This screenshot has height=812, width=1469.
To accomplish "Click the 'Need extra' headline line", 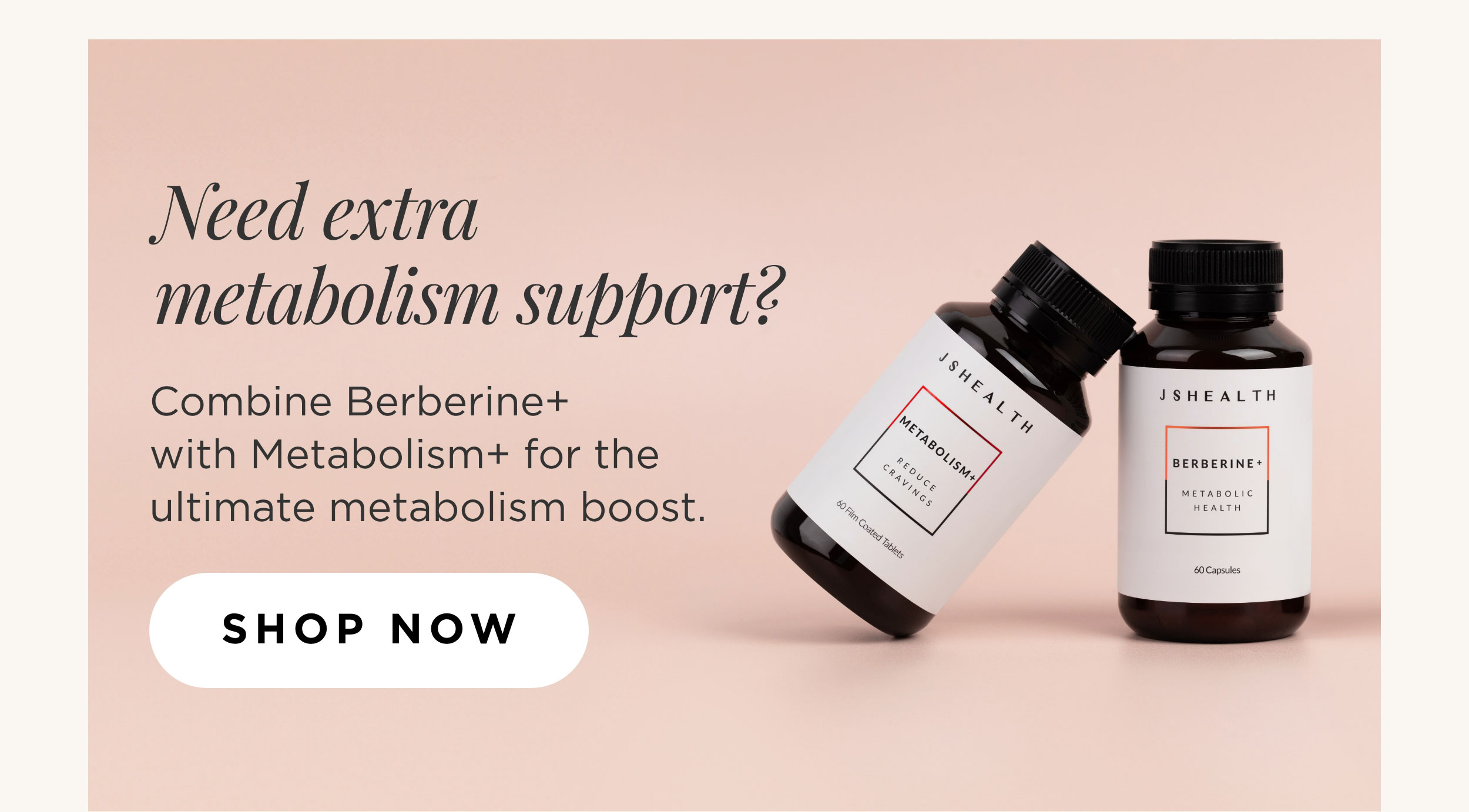I will coord(314,213).
